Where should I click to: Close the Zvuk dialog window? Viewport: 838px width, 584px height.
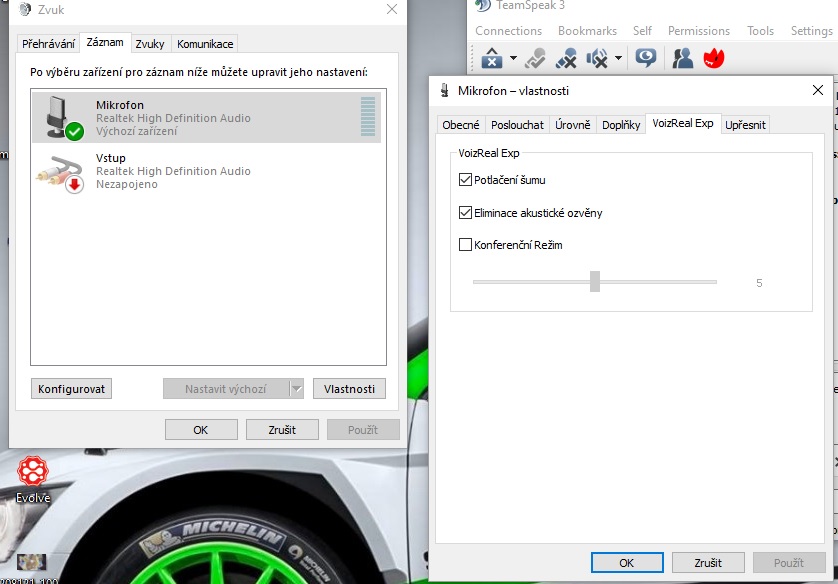[392, 9]
